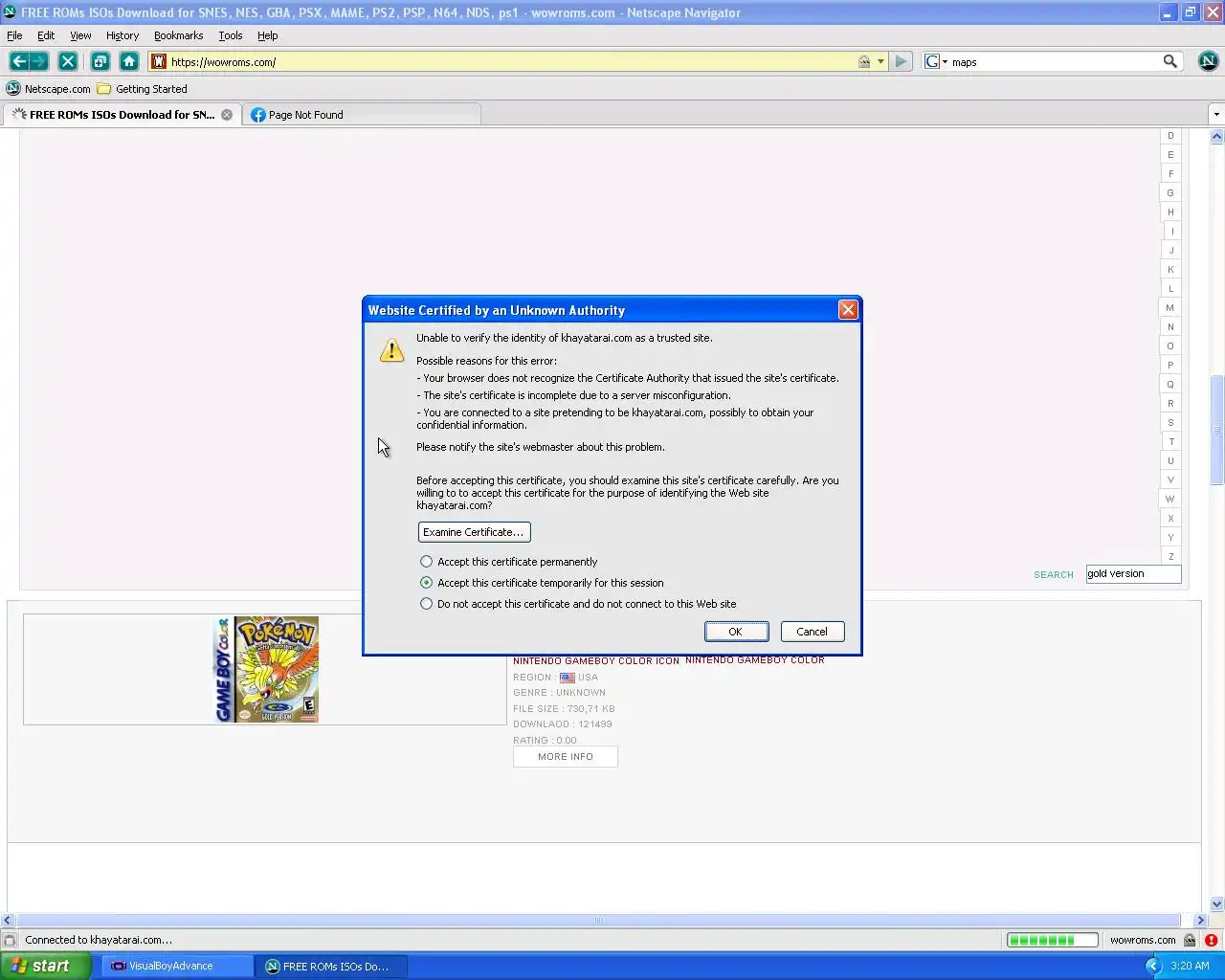Open the list all tabs dropdown

pyautogui.click(x=1216, y=115)
